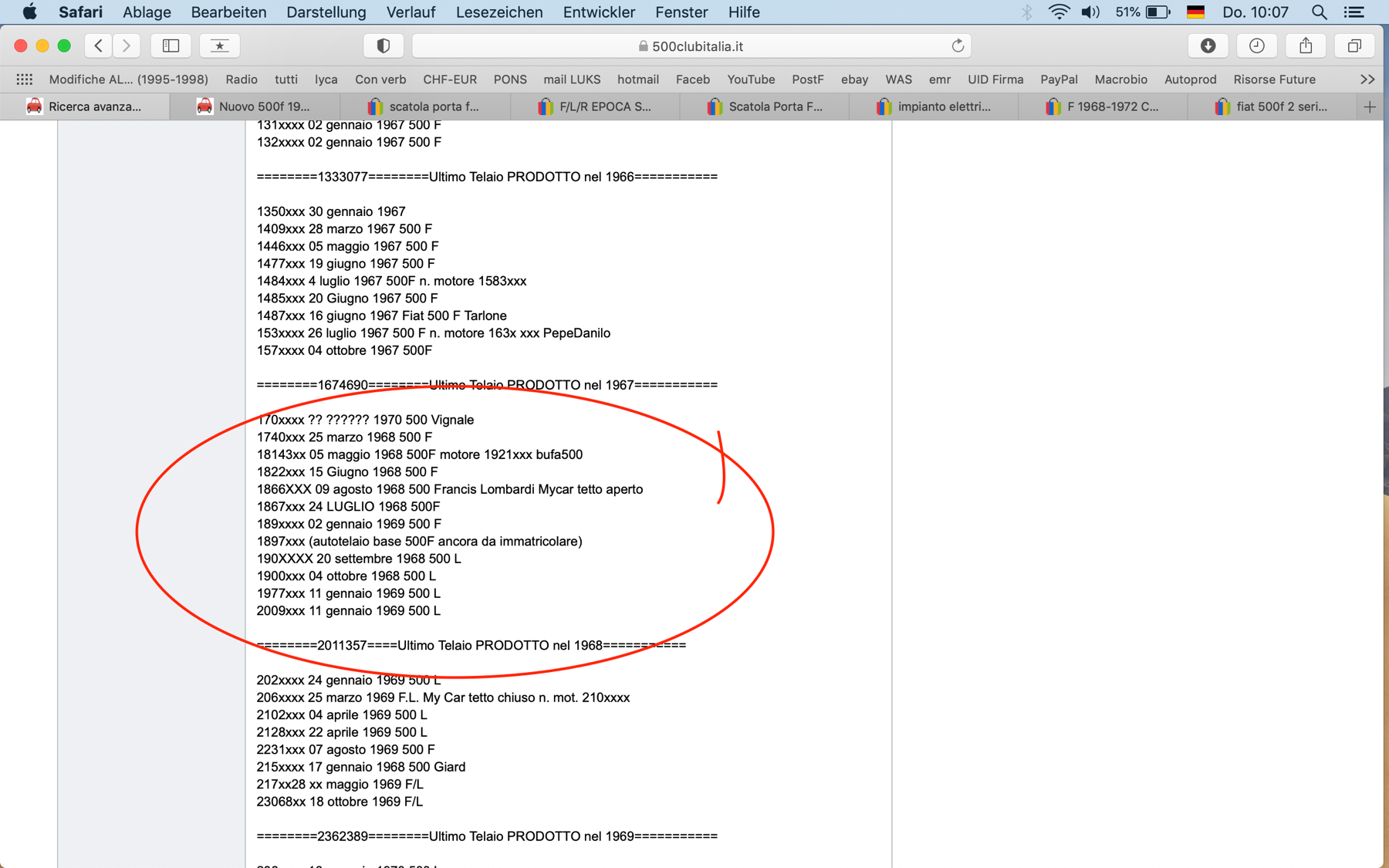Open the Hilfe menu
This screenshot has height=868, width=1389.
(744, 12)
